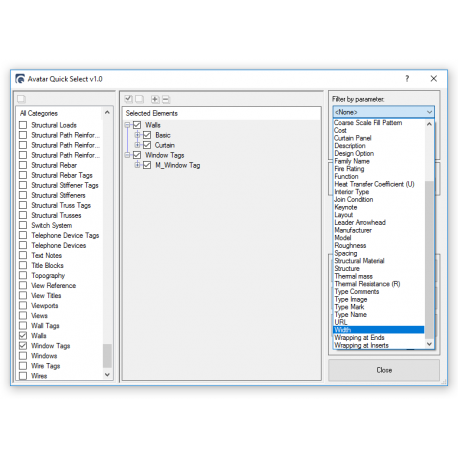Click the uncheck all elements toolbar icon
Screen dimensions: 458x458
pos(139,99)
